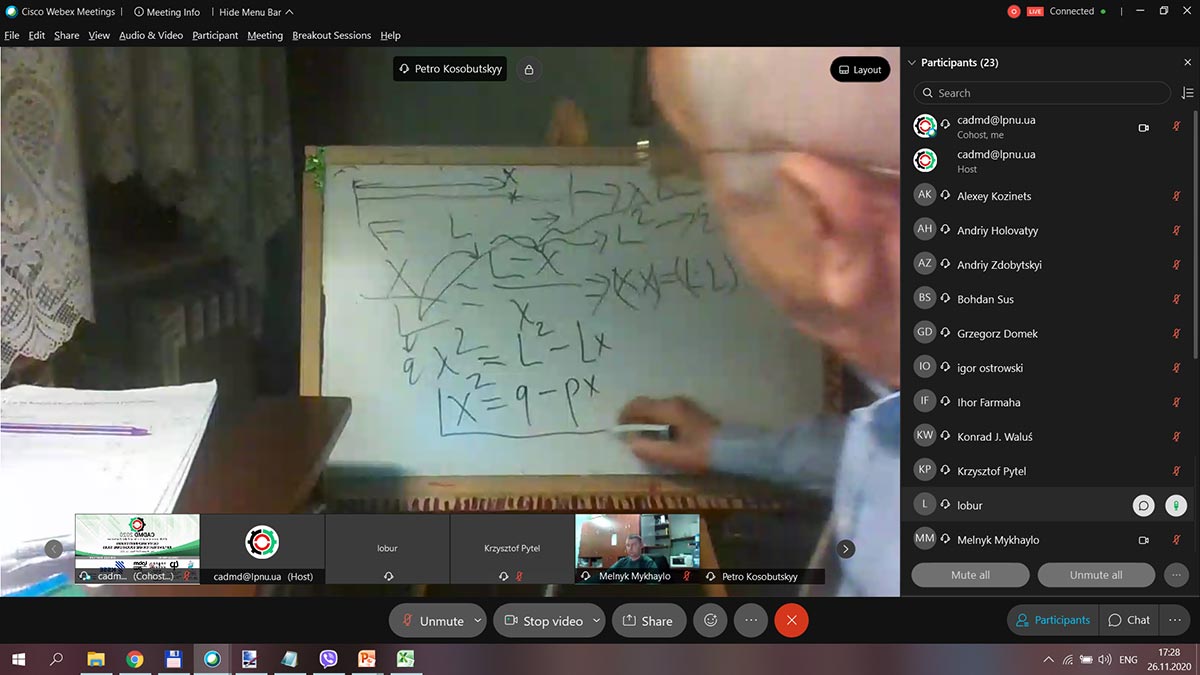Expand the audio options arrow beside Unmute
This screenshot has height=675, width=1200.
click(478, 620)
